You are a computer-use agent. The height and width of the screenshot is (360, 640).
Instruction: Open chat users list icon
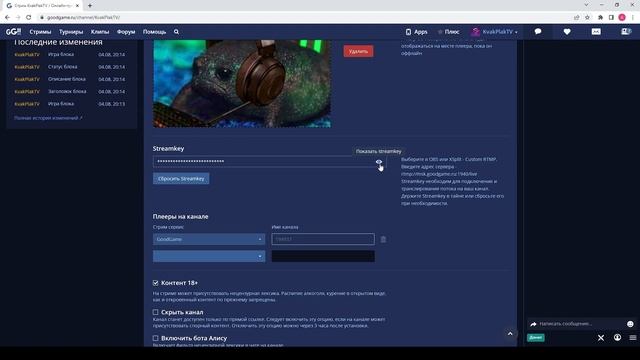click(617, 338)
